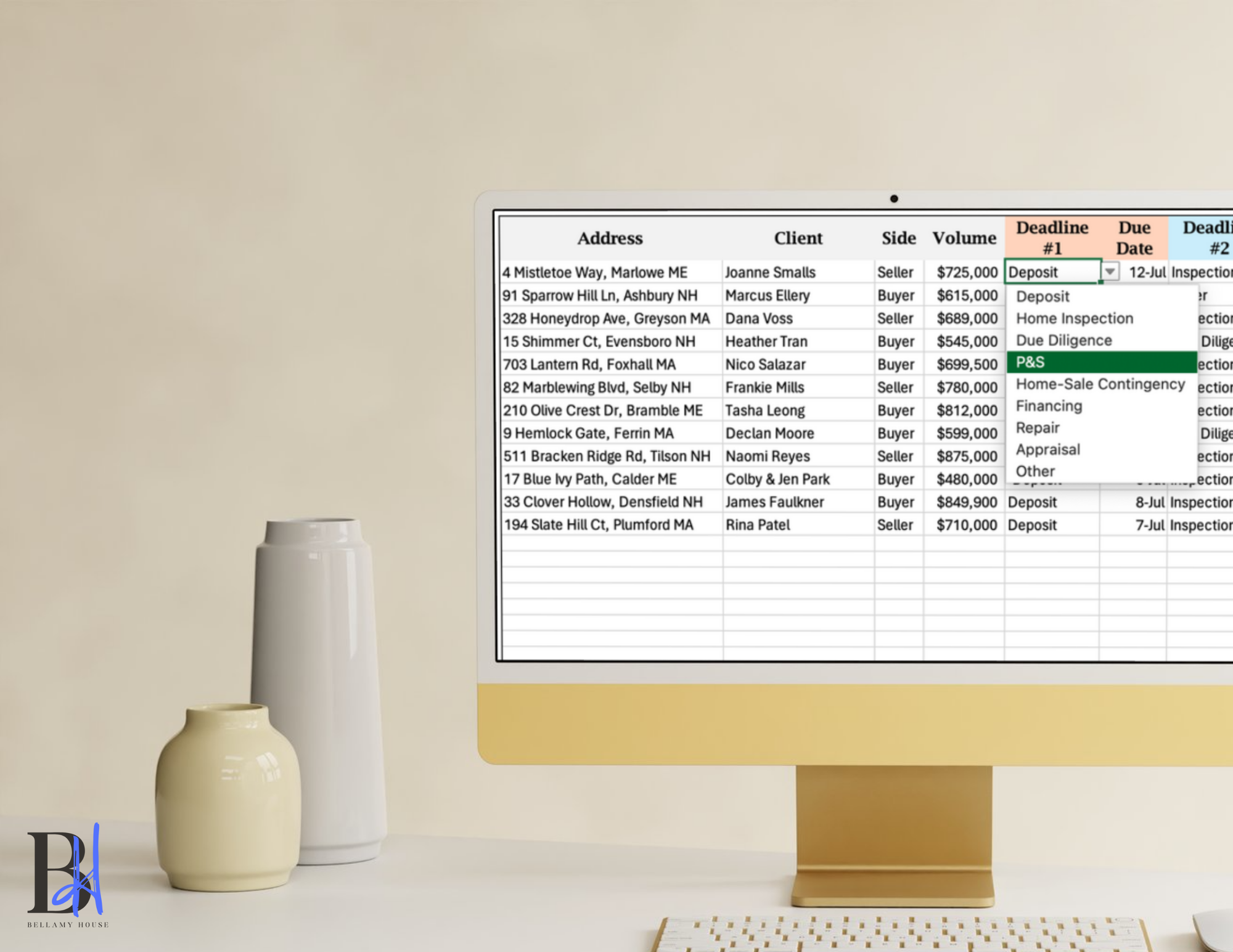Select the $875,000 volume cell
The image size is (1233, 952).
pyautogui.click(x=966, y=457)
